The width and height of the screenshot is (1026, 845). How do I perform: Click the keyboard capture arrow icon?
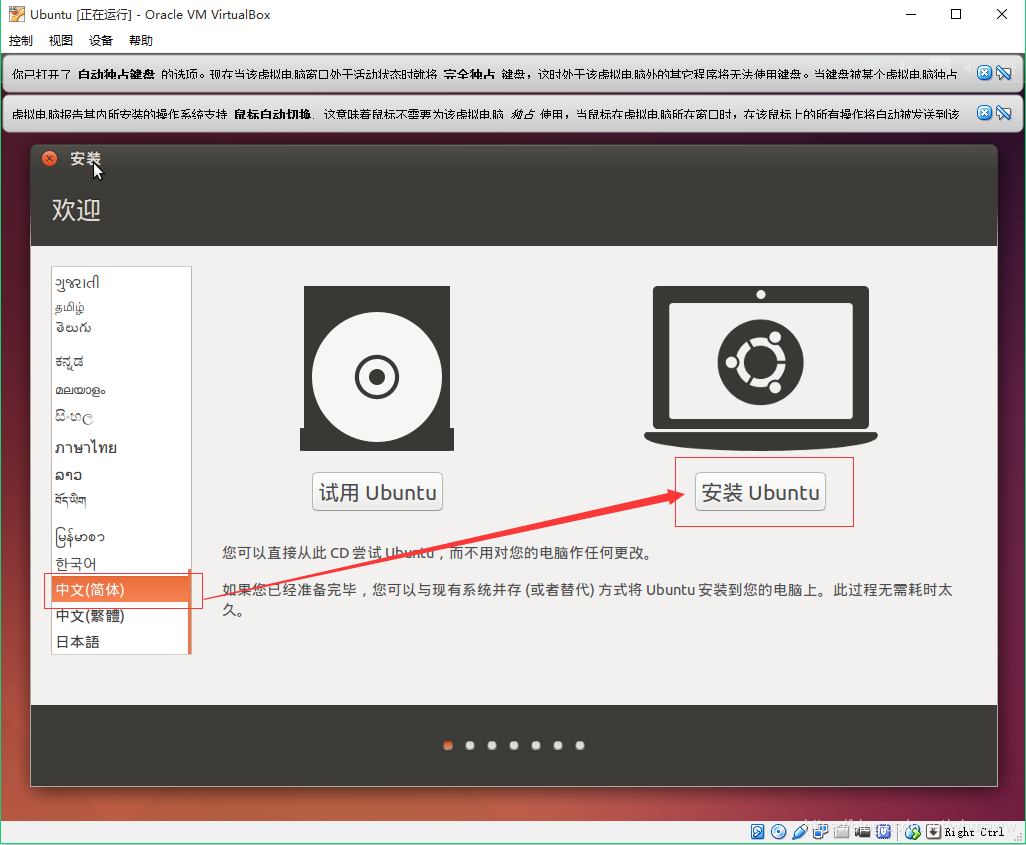pos(934,831)
